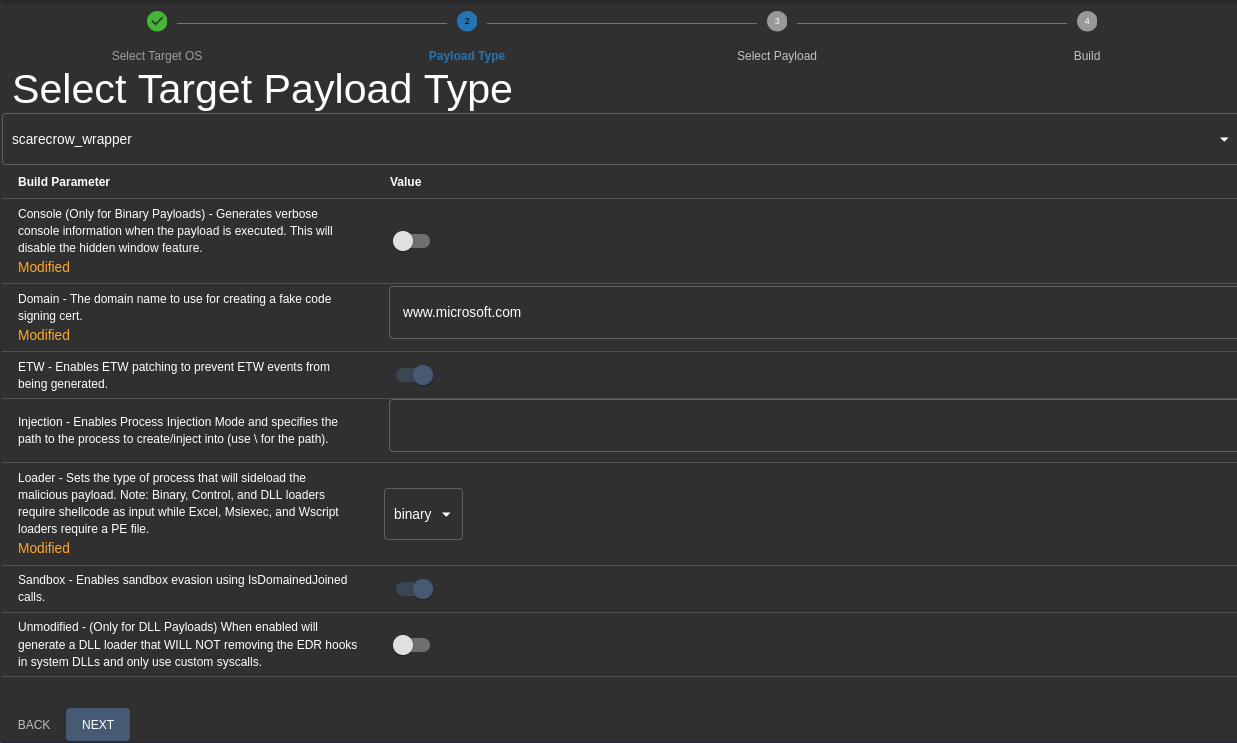Click the binary loader arrow icon
Image resolution: width=1237 pixels, height=743 pixels.
click(x=446, y=514)
